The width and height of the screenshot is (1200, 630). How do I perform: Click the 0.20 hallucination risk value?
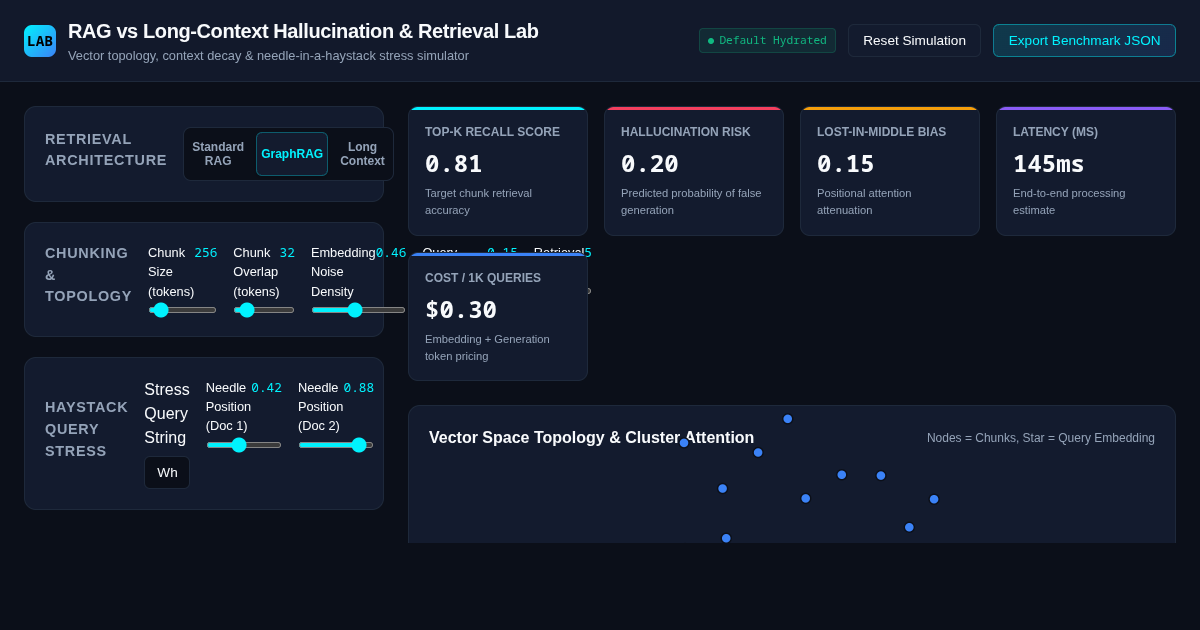click(650, 164)
